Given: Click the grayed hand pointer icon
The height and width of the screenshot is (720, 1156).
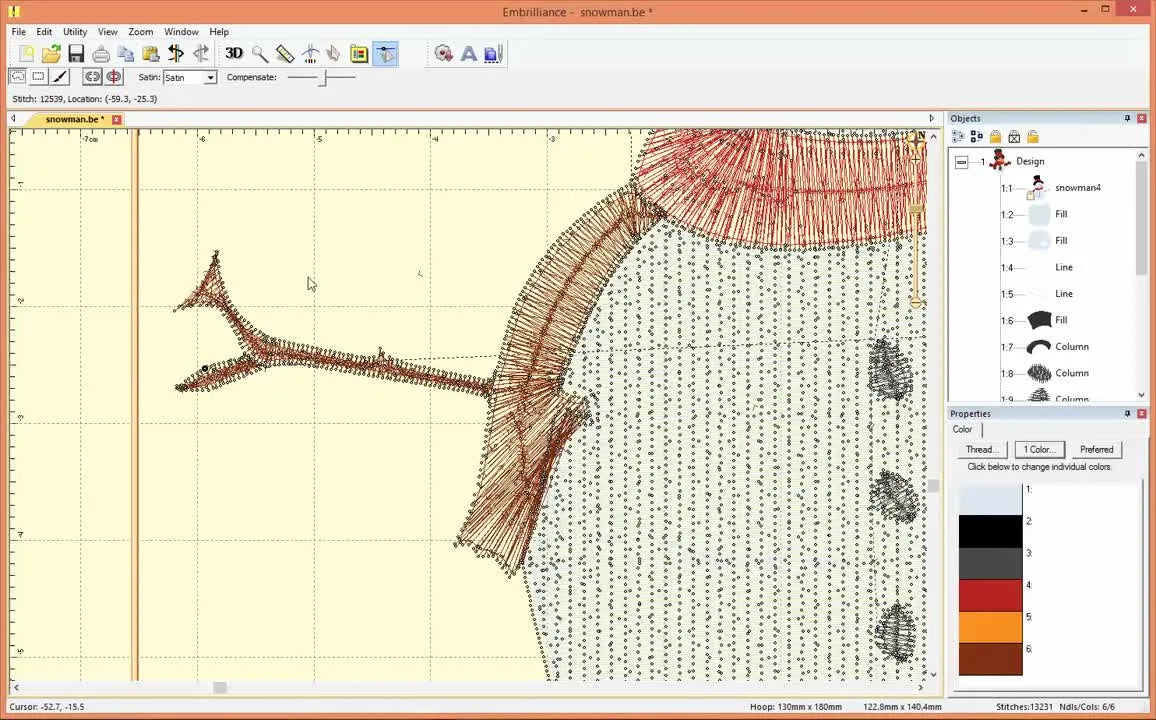Looking at the screenshot, I should pos(334,54).
